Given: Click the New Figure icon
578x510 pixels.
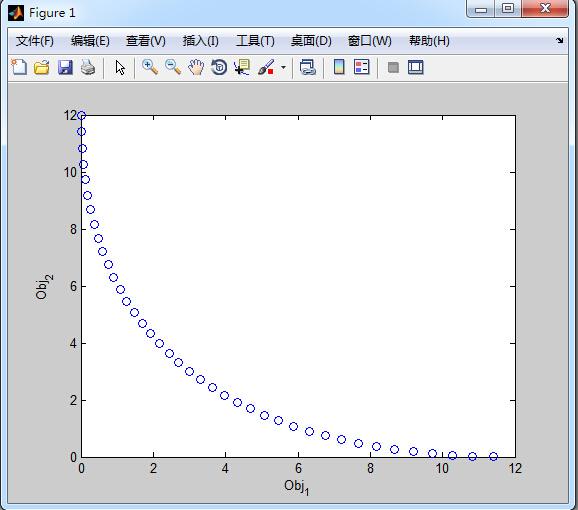Looking at the screenshot, I should tap(19, 67).
